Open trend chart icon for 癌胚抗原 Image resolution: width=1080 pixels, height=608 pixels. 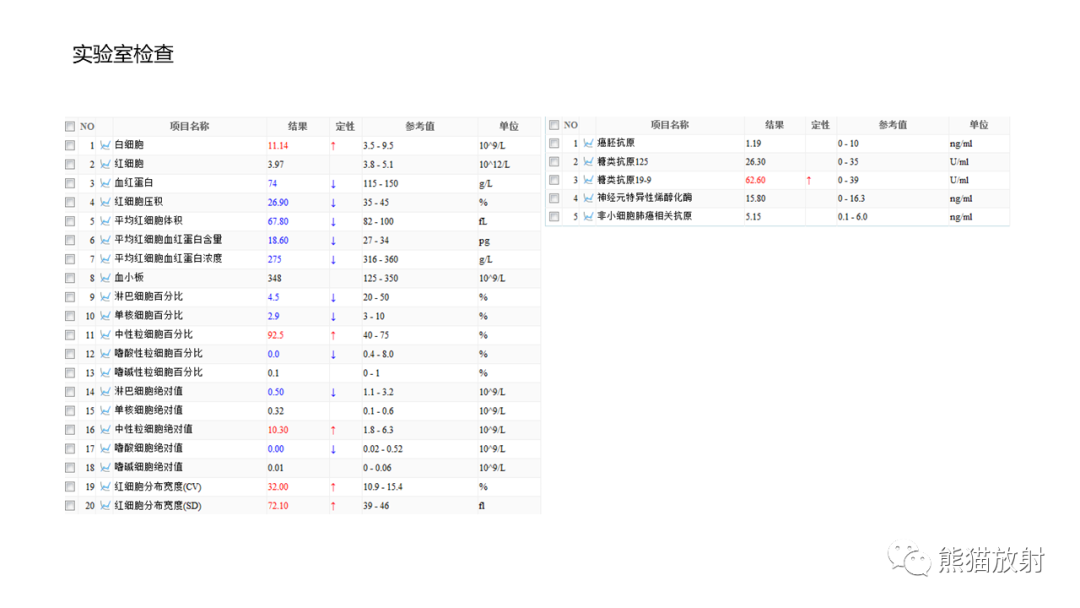tap(589, 143)
